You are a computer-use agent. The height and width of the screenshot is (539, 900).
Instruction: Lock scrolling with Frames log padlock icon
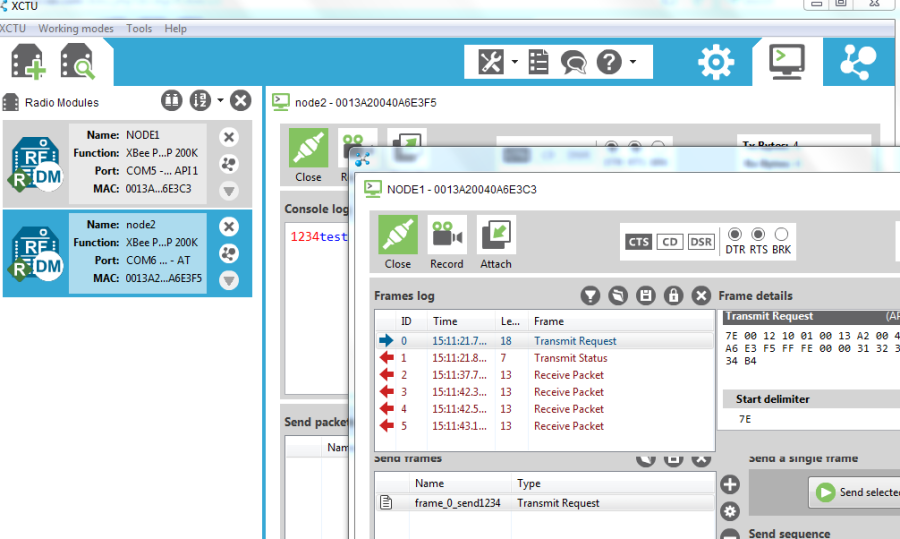(x=673, y=296)
